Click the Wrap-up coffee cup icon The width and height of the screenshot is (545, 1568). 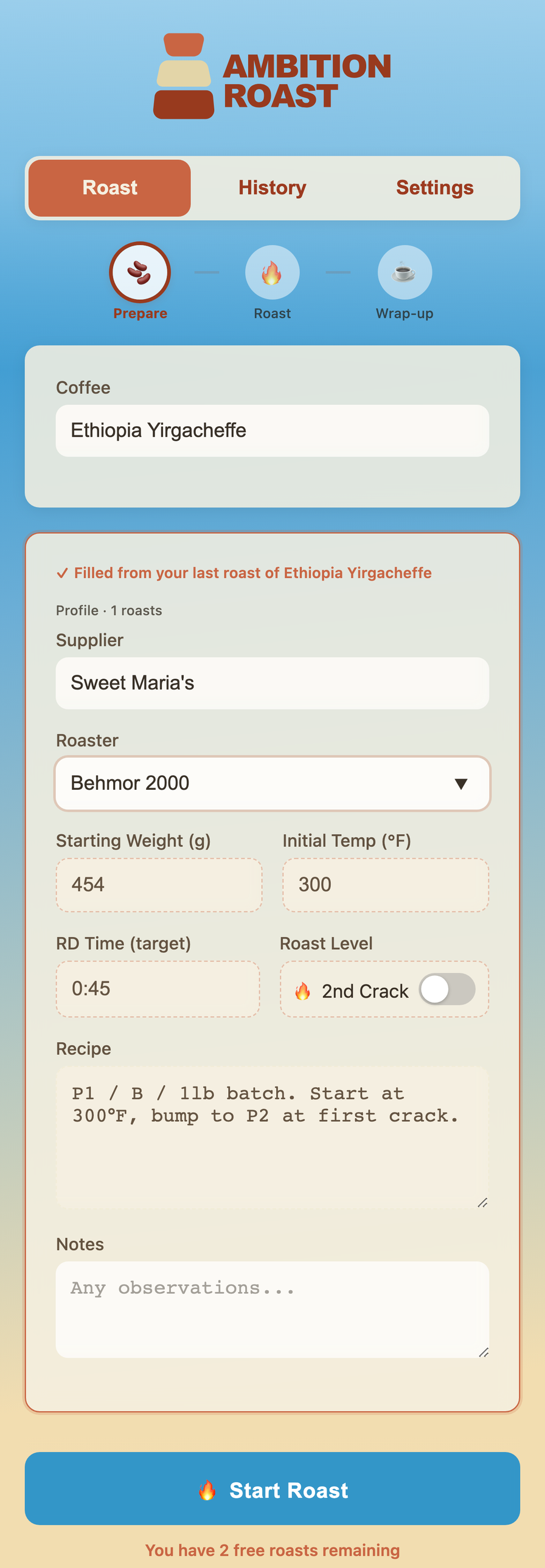[x=404, y=271]
